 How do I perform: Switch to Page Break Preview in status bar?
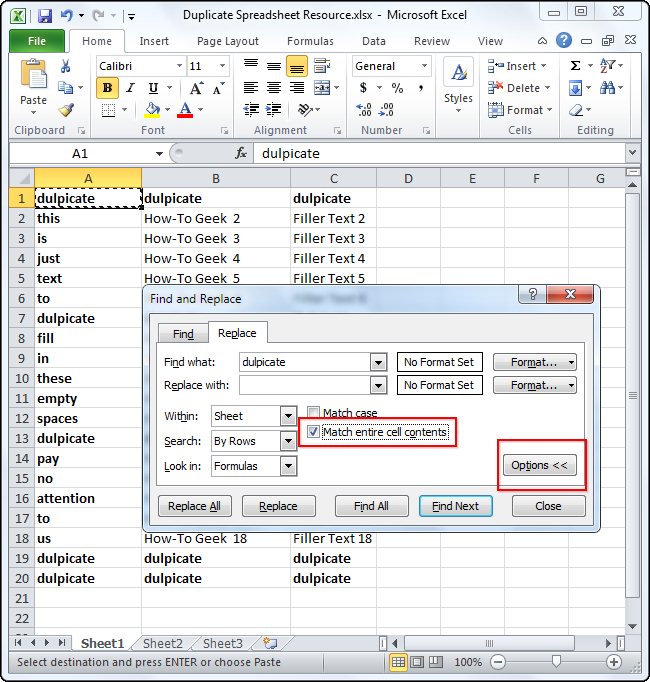click(436, 662)
